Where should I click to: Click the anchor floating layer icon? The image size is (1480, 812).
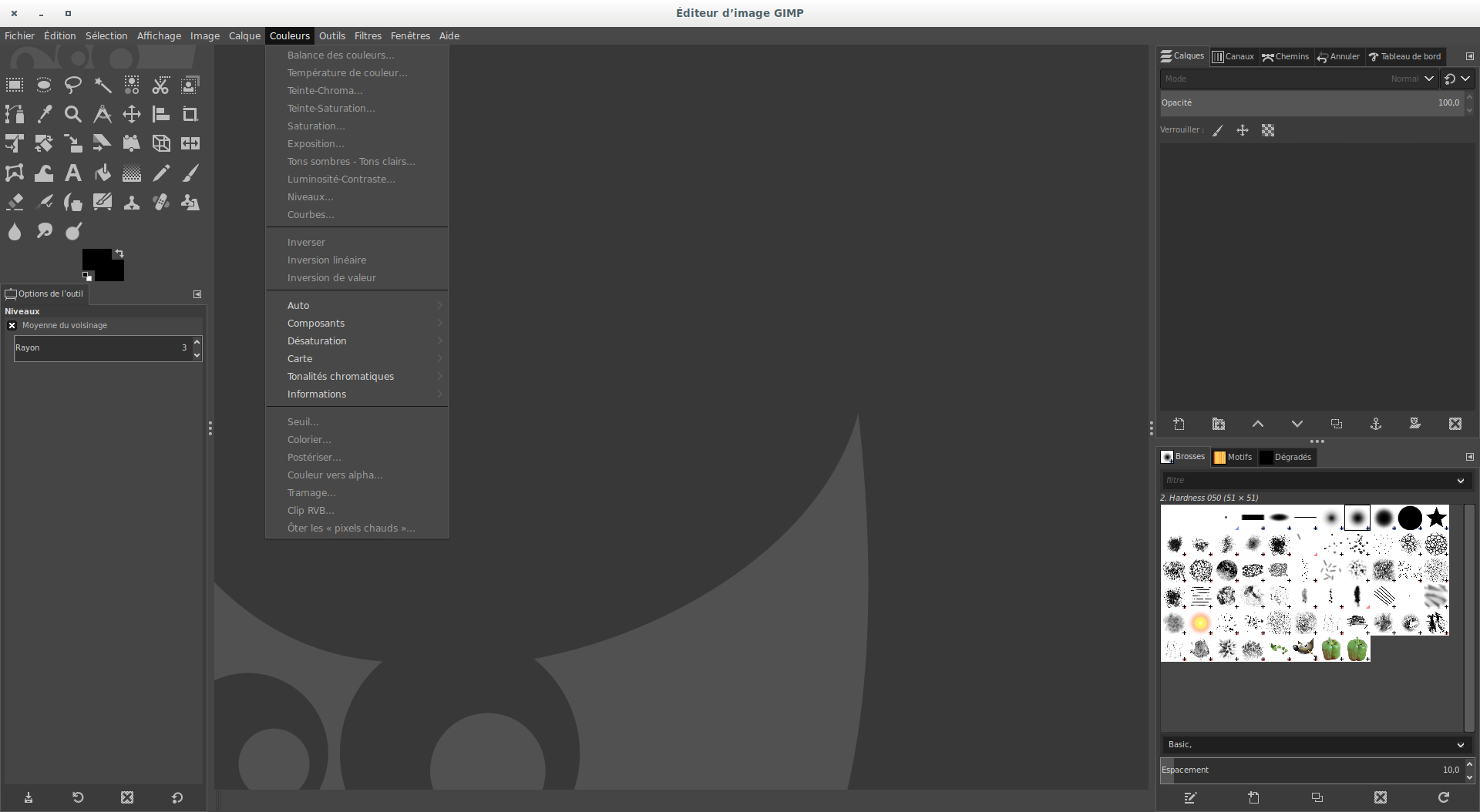tap(1376, 424)
